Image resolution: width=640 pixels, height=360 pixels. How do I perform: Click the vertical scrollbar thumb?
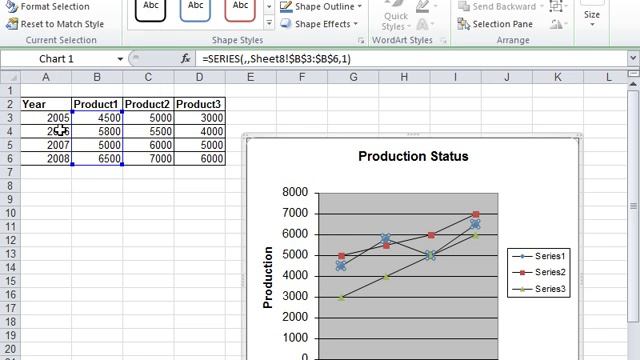pyautogui.click(x=633, y=206)
